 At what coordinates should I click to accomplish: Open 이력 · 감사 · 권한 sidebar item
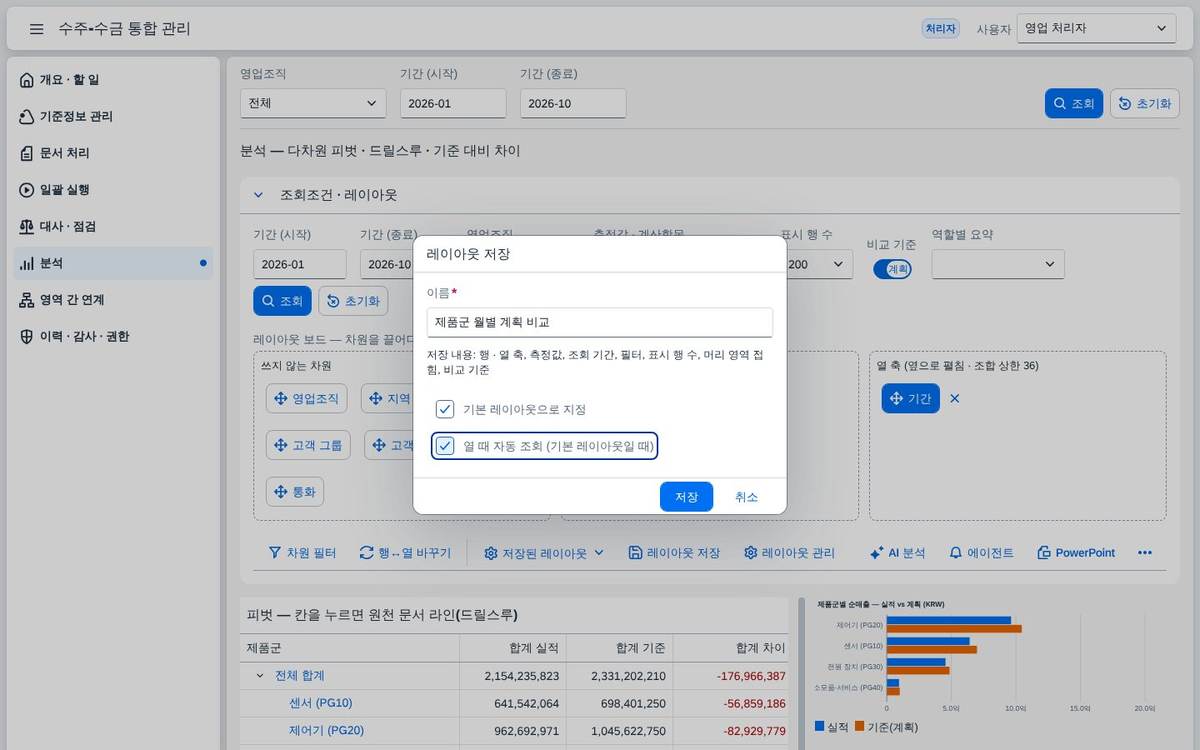coord(112,336)
